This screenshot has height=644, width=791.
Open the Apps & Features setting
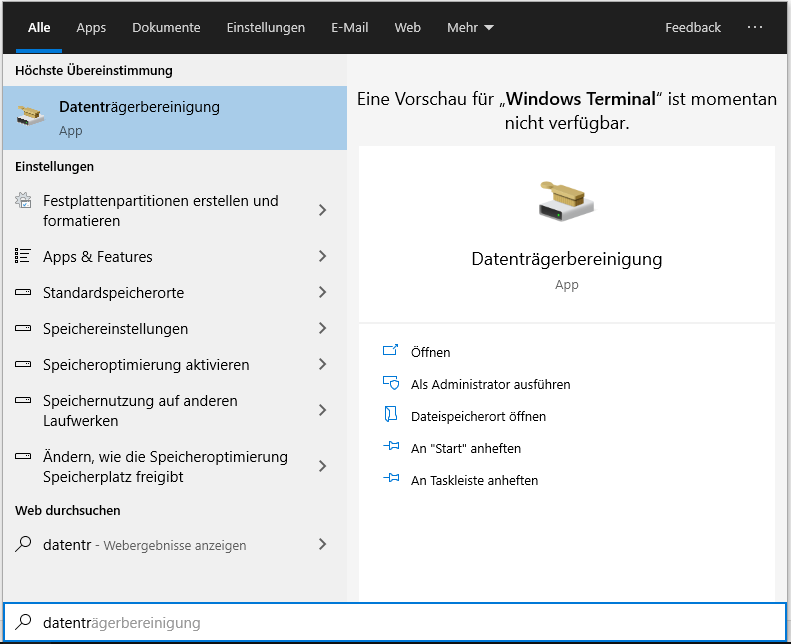175,256
